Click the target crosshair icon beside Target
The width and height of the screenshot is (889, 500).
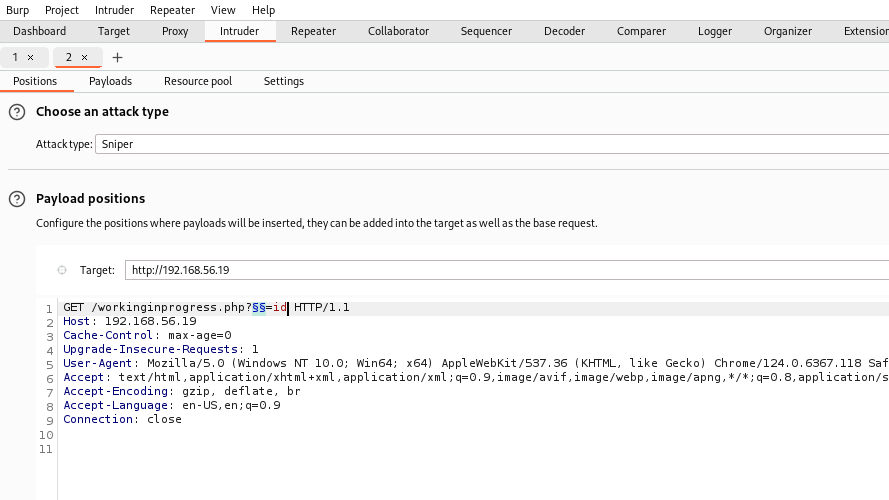coord(62,270)
